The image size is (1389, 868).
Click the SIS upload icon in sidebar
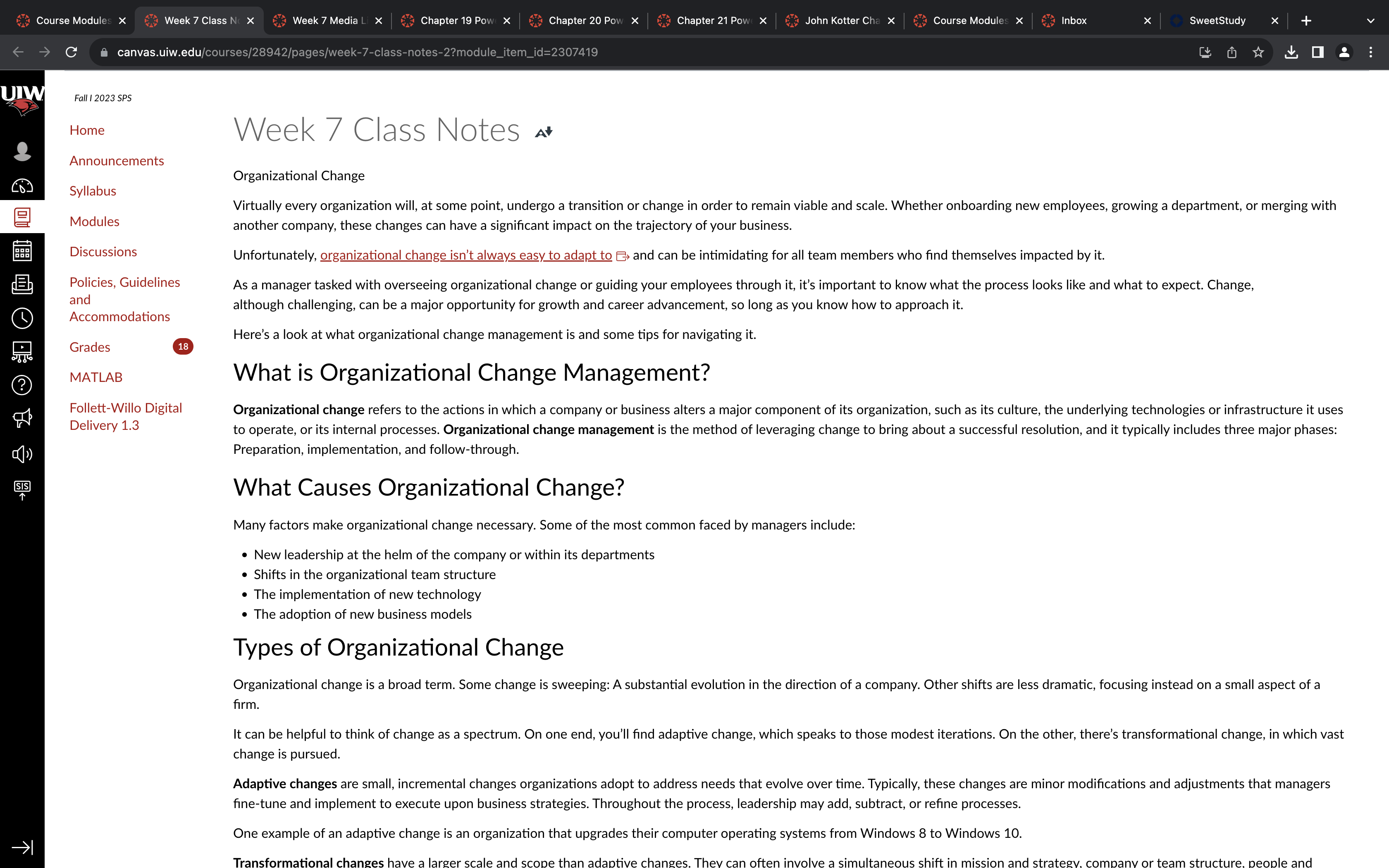[22, 490]
